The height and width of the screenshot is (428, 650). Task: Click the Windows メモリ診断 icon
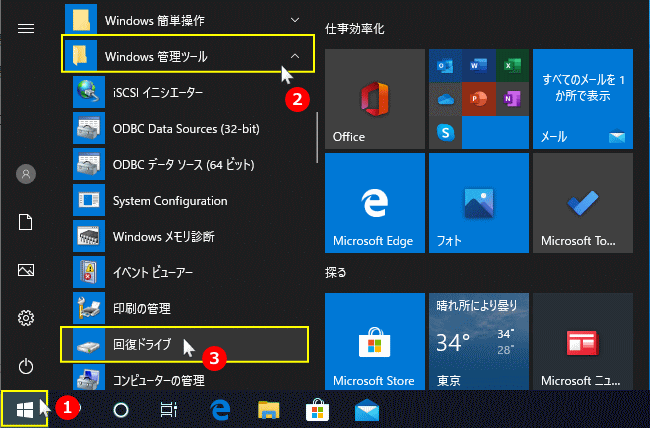point(89,236)
